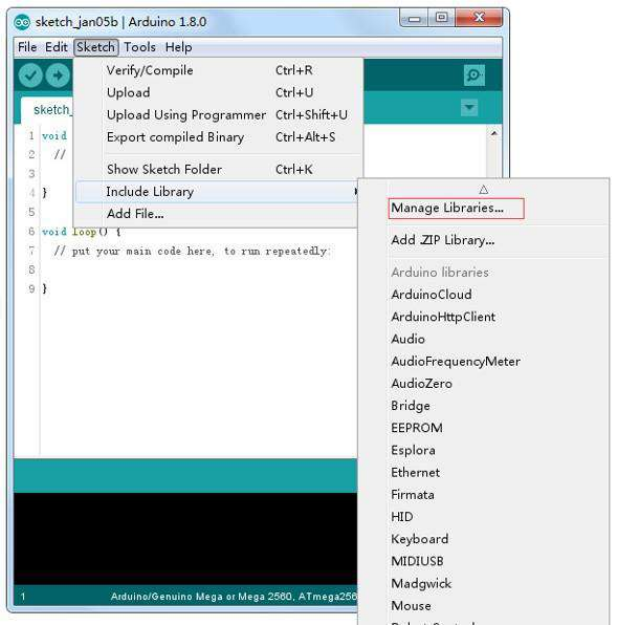Click the editor scrollbar up arrow
The image size is (617, 625).
[494, 133]
